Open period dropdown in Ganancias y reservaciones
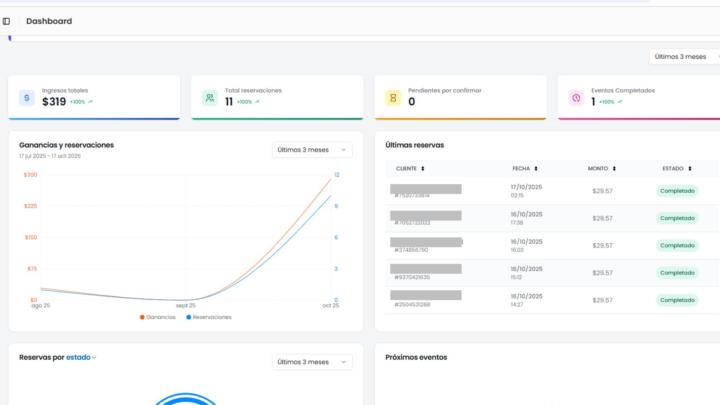This screenshot has width=720, height=405. (x=312, y=150)
